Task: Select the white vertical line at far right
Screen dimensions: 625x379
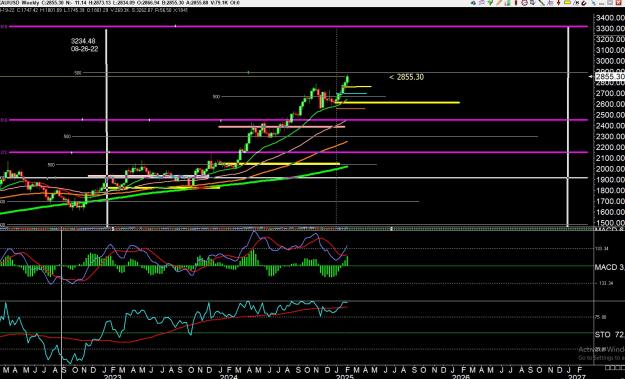Action: pos(568,128)
